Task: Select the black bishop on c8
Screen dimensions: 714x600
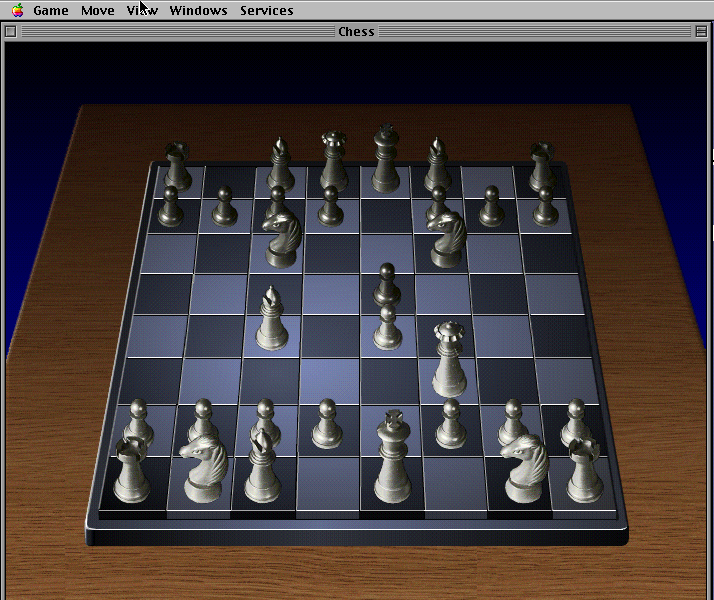Action: click(280, 164)
